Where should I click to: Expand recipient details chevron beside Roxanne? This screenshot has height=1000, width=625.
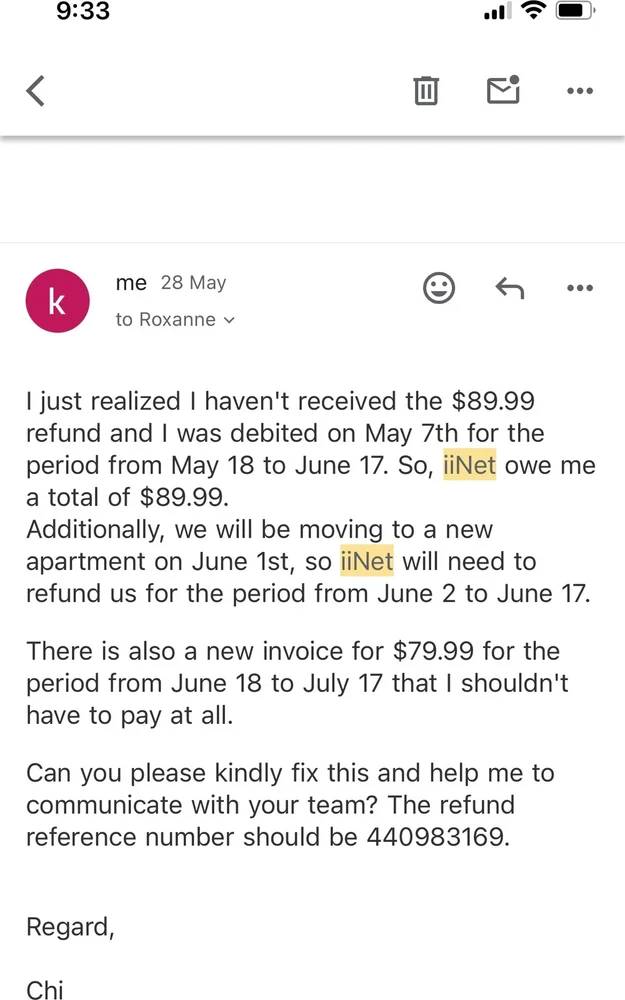(x=229, y=320)
